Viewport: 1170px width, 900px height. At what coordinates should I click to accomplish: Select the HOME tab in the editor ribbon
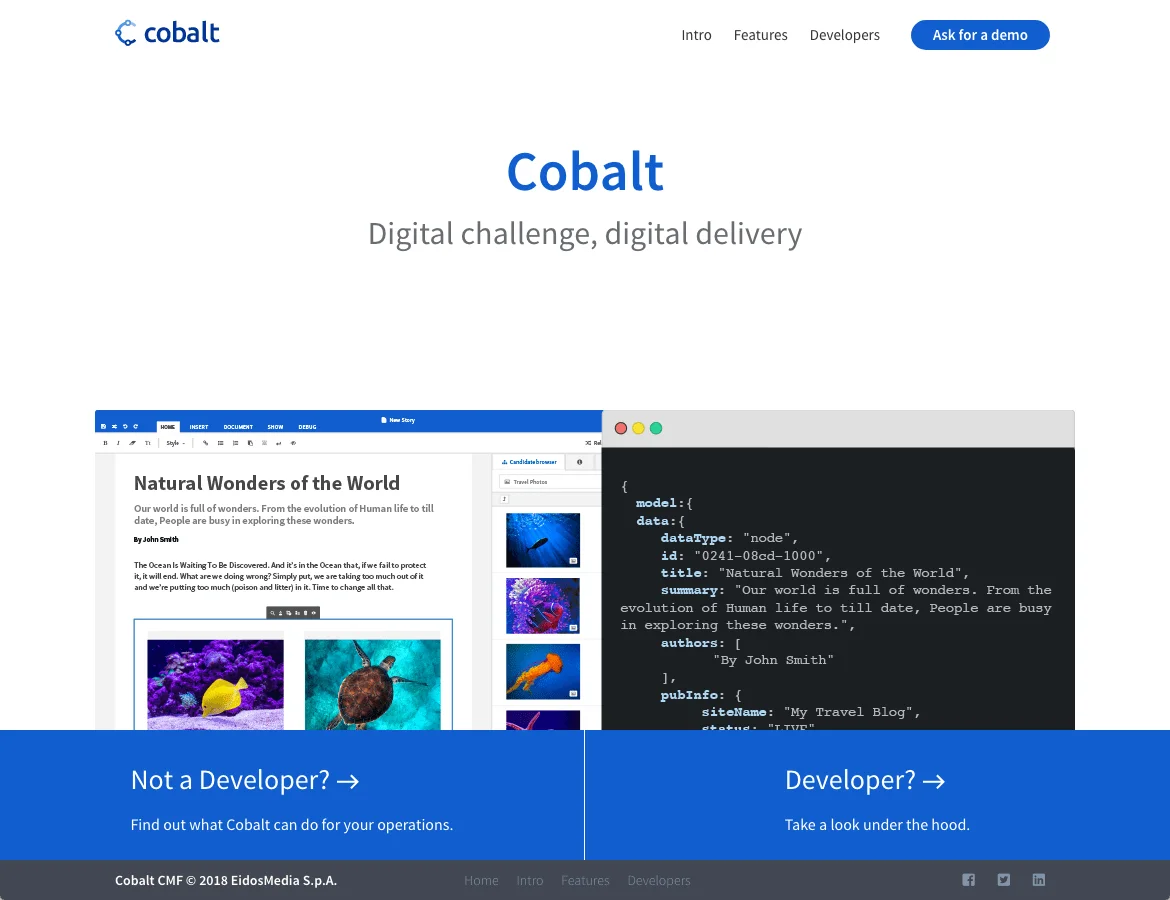coord(168,427)
